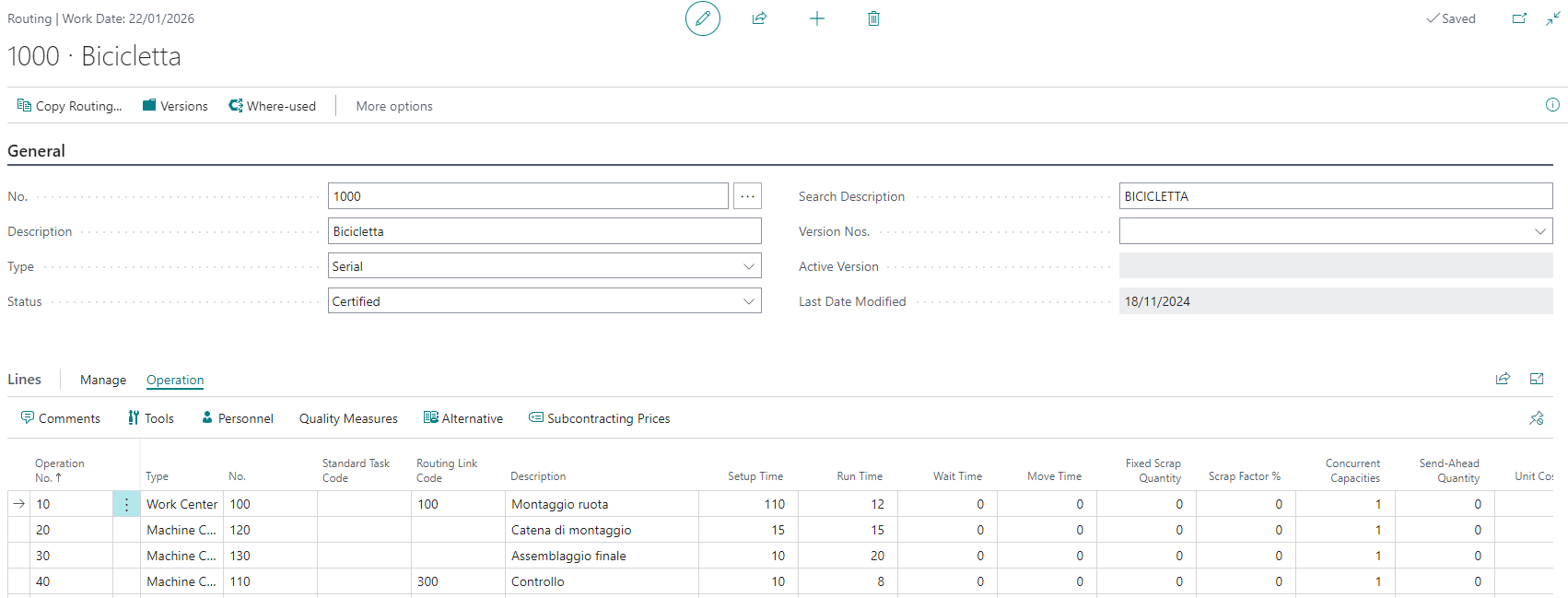Open the Status dropdown
1568x598 pixels.
tap(748, 301)
